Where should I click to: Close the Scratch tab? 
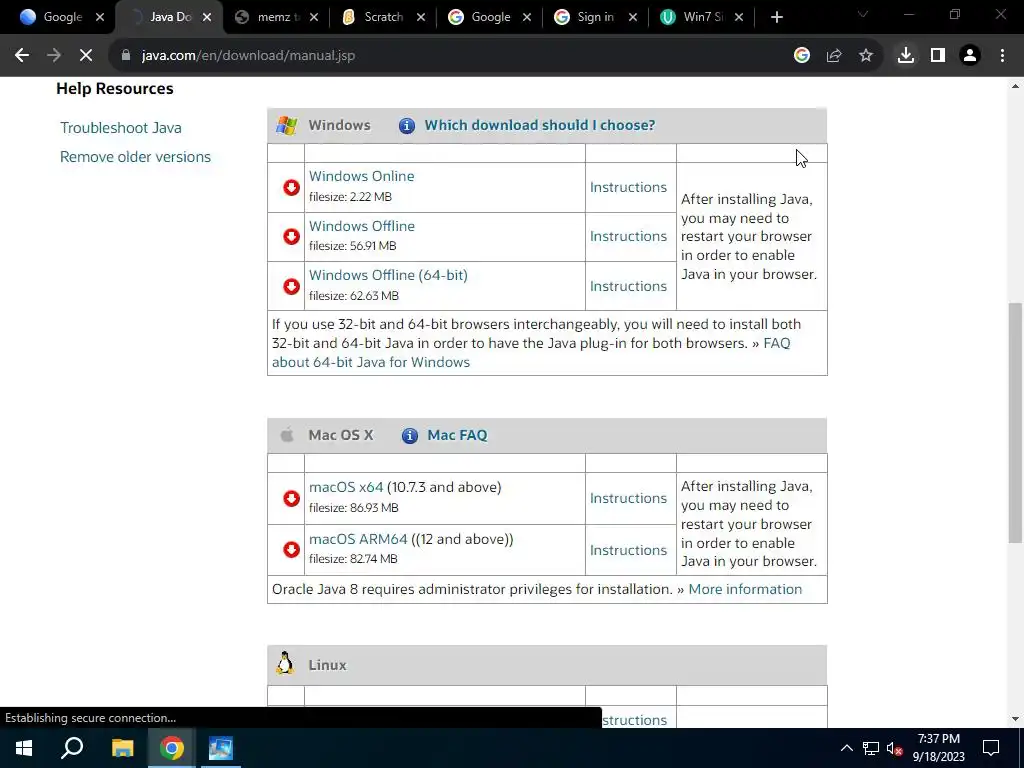pos(421,18)
